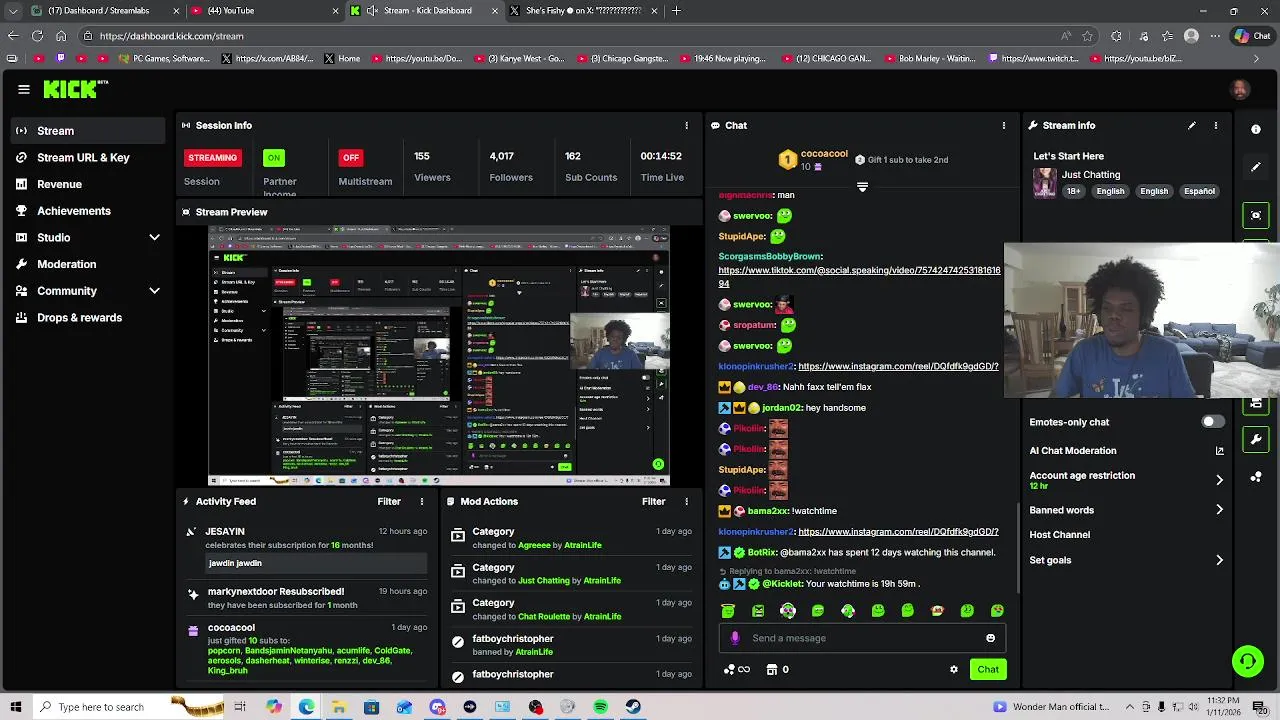Screen dimensions: 1280x720
Task: Send message with green Chat button
Action: [988, 669]
